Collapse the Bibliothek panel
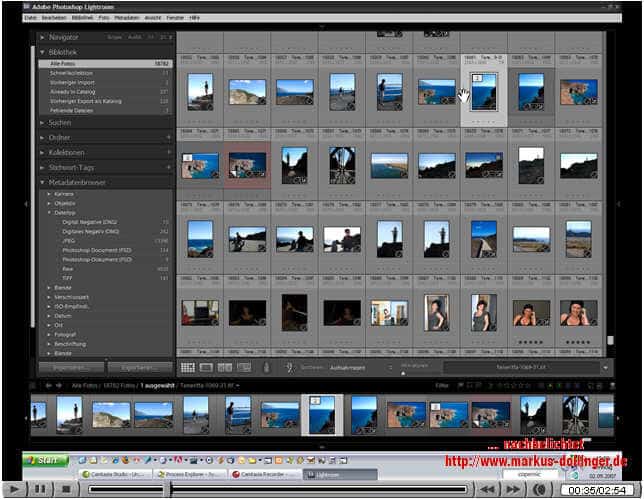 pyautogui.click(x=43, y=50)
